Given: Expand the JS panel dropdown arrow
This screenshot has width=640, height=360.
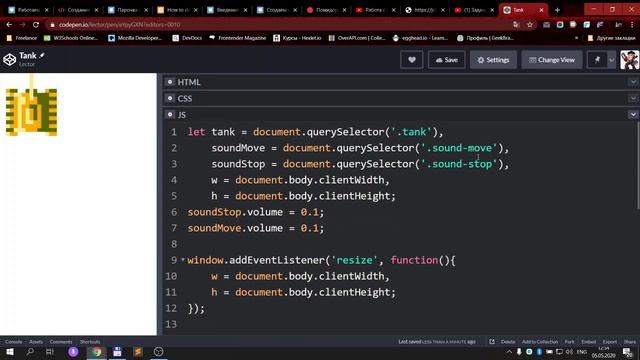Looking at the screenshot, I should click(x=633, y=115).
